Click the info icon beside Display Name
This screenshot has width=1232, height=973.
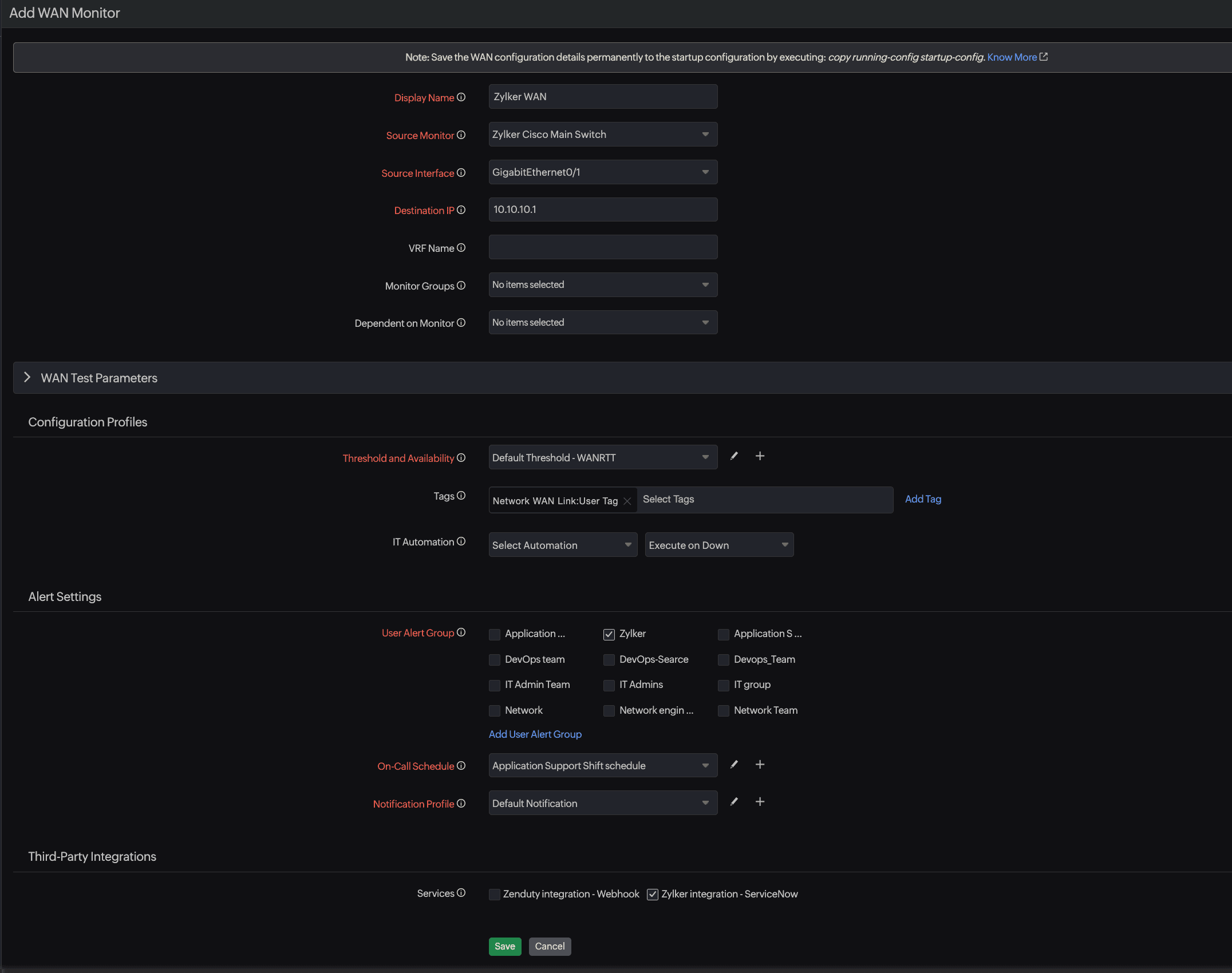coord(461,97)
